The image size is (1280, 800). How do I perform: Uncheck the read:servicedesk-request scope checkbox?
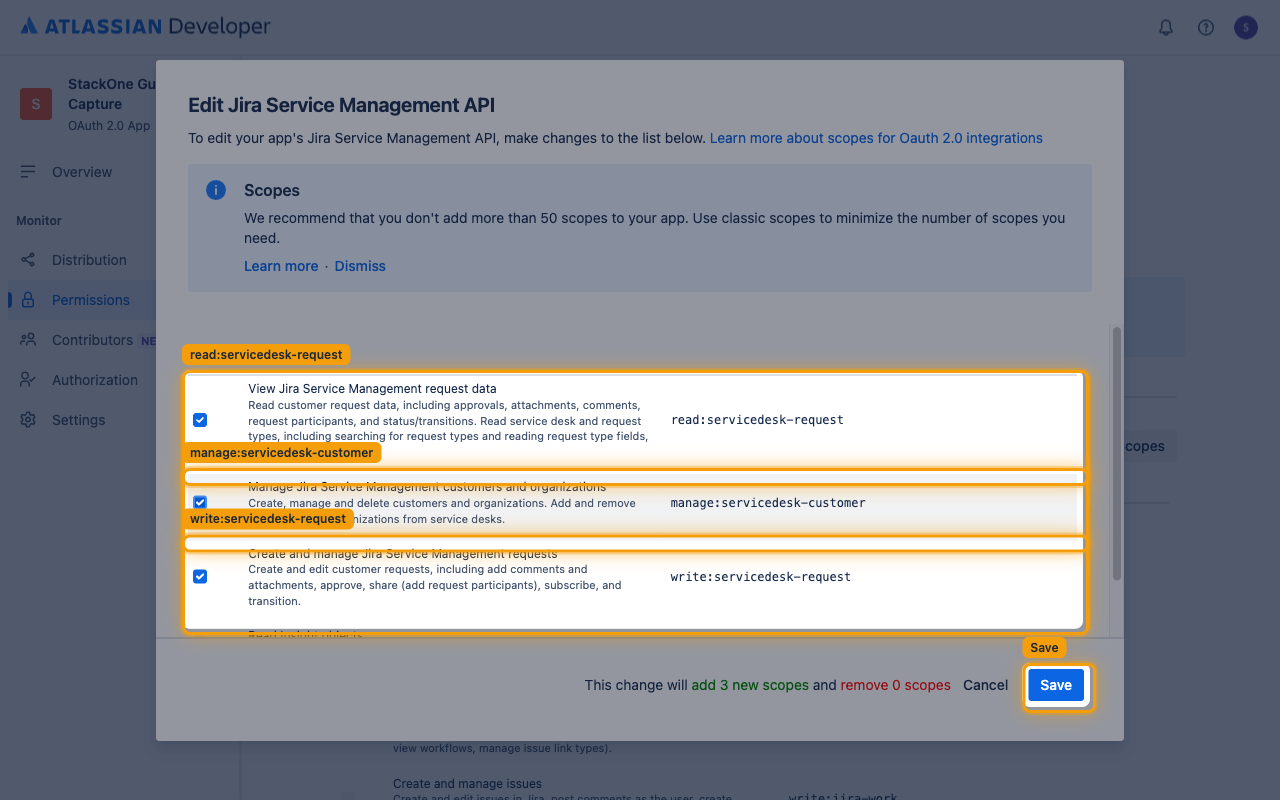200,420
